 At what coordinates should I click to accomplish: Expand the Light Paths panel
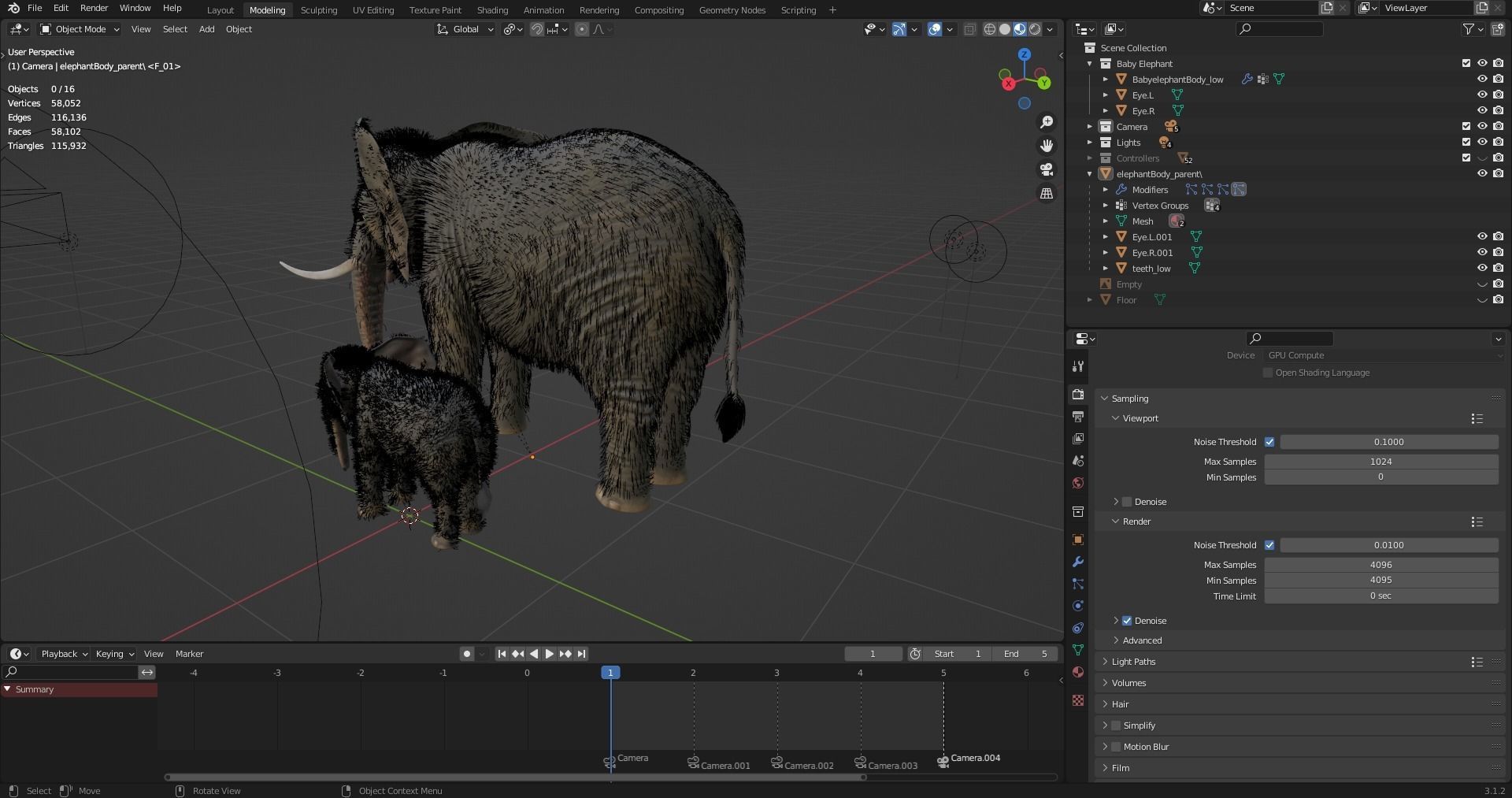(1105, 662)
